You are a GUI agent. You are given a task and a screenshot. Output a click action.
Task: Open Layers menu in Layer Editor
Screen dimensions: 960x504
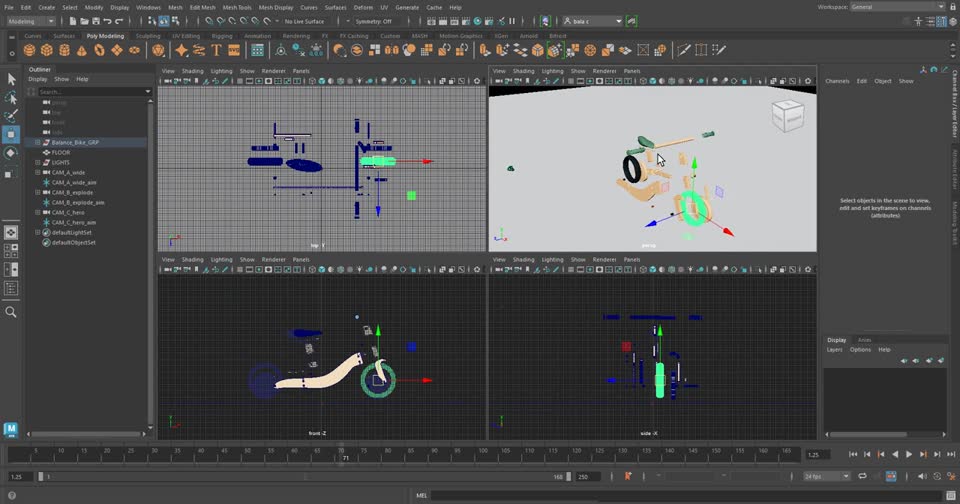(834, 350)
